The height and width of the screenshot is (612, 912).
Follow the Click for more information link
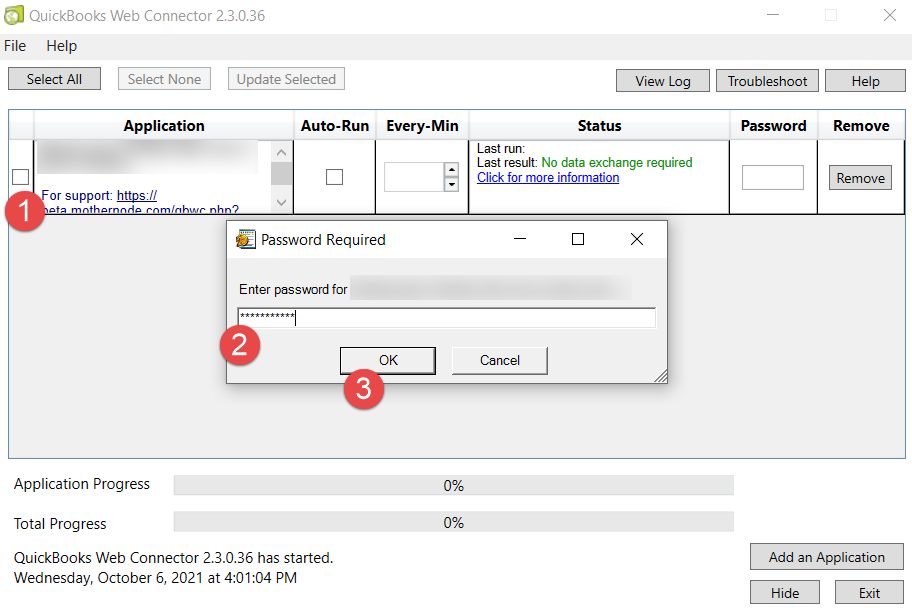pos(547,177)
